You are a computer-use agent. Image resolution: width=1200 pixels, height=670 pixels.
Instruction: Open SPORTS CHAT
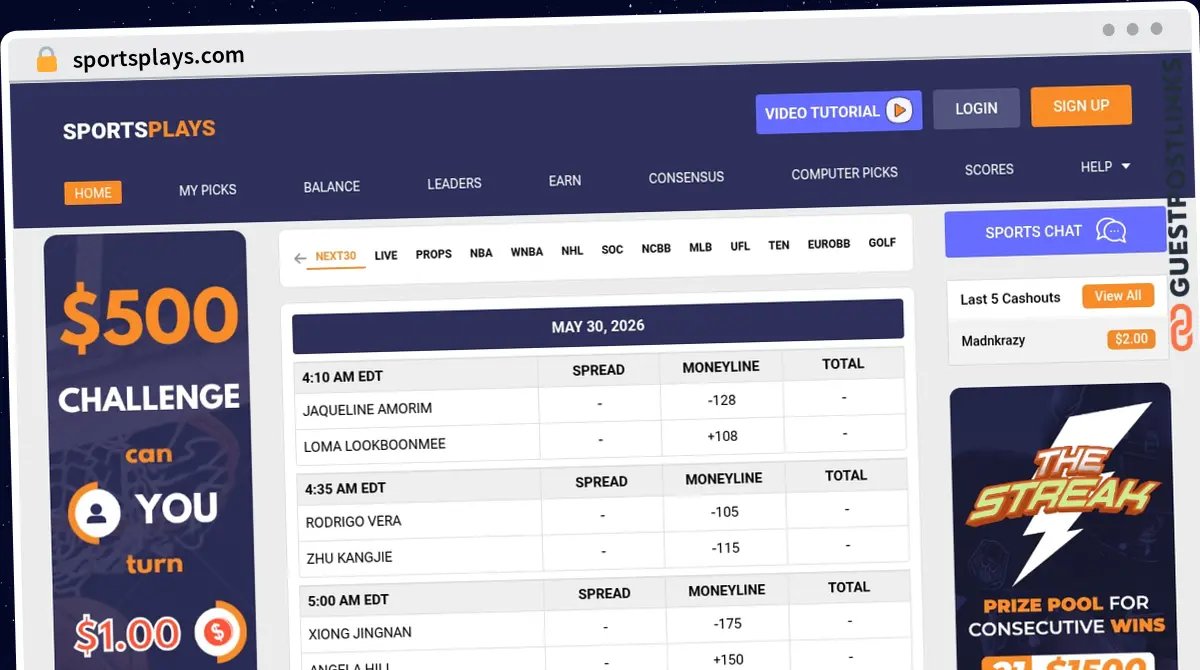(1056, 232)
